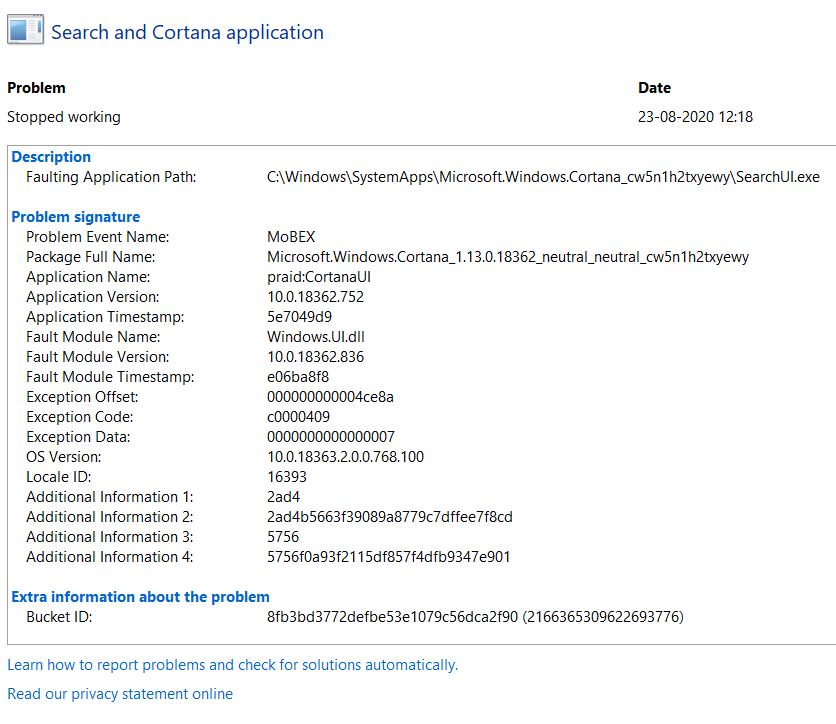Click locale ID value '16393'
The height and width of the screenshot is (724, 836).
tap(287, 477)
